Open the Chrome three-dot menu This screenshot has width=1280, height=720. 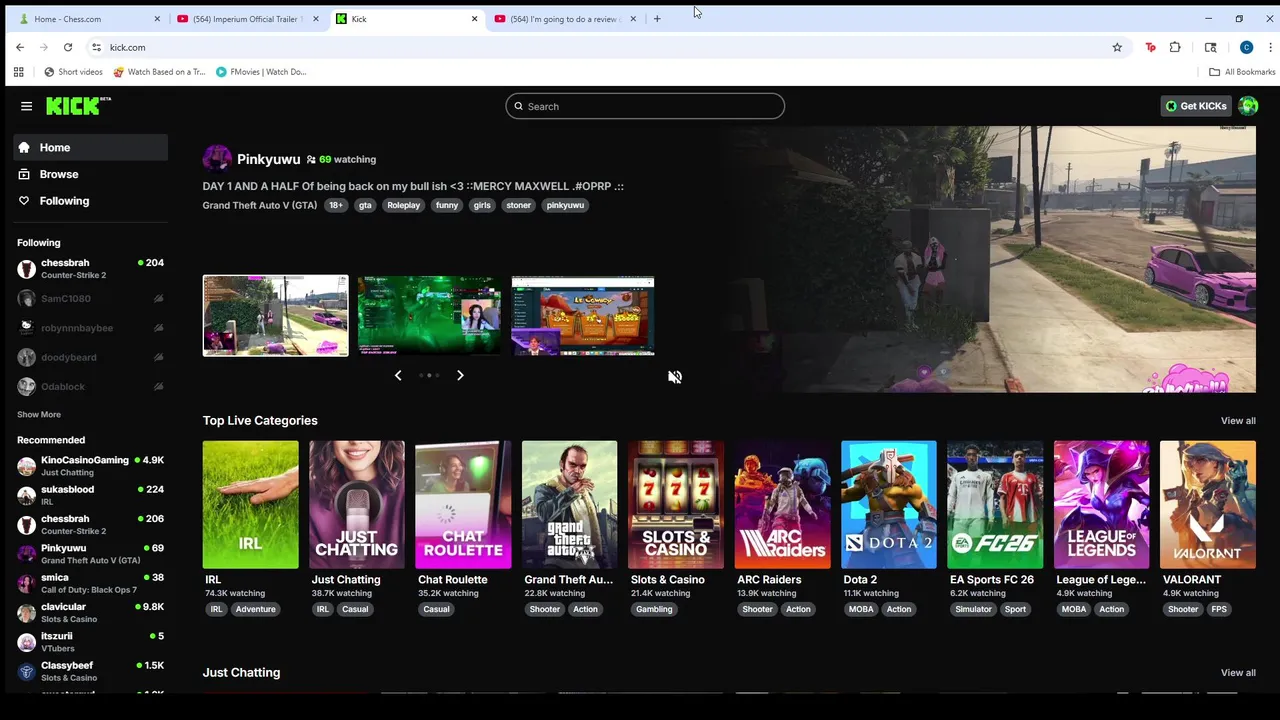click(1270, 47)
